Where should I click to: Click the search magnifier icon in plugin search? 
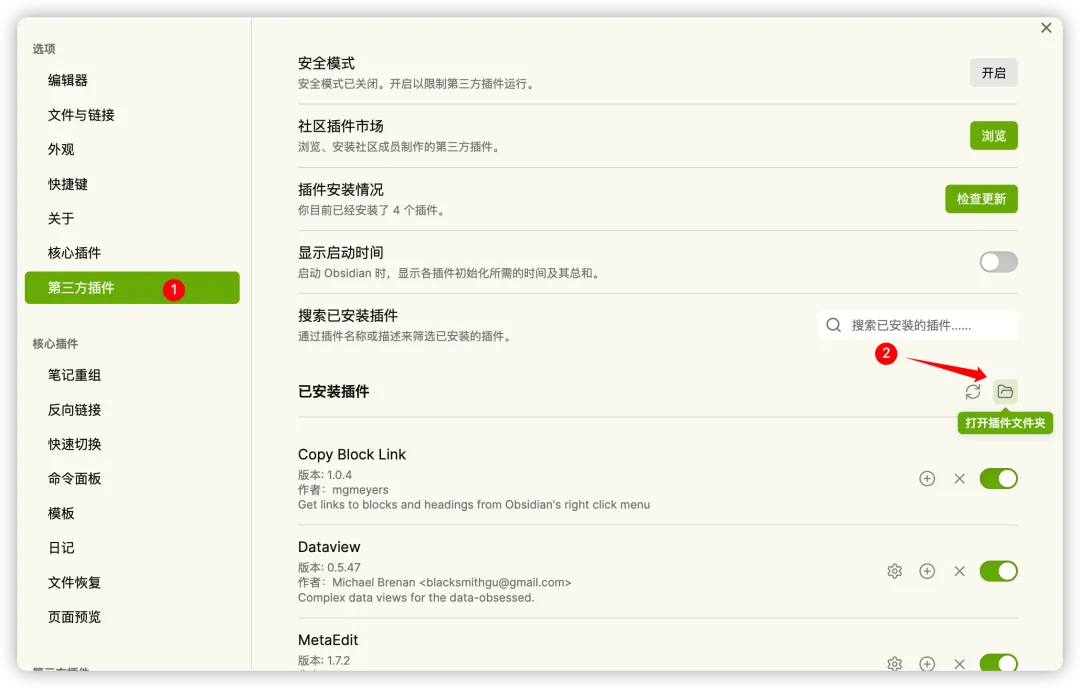[x=833, y=325]
